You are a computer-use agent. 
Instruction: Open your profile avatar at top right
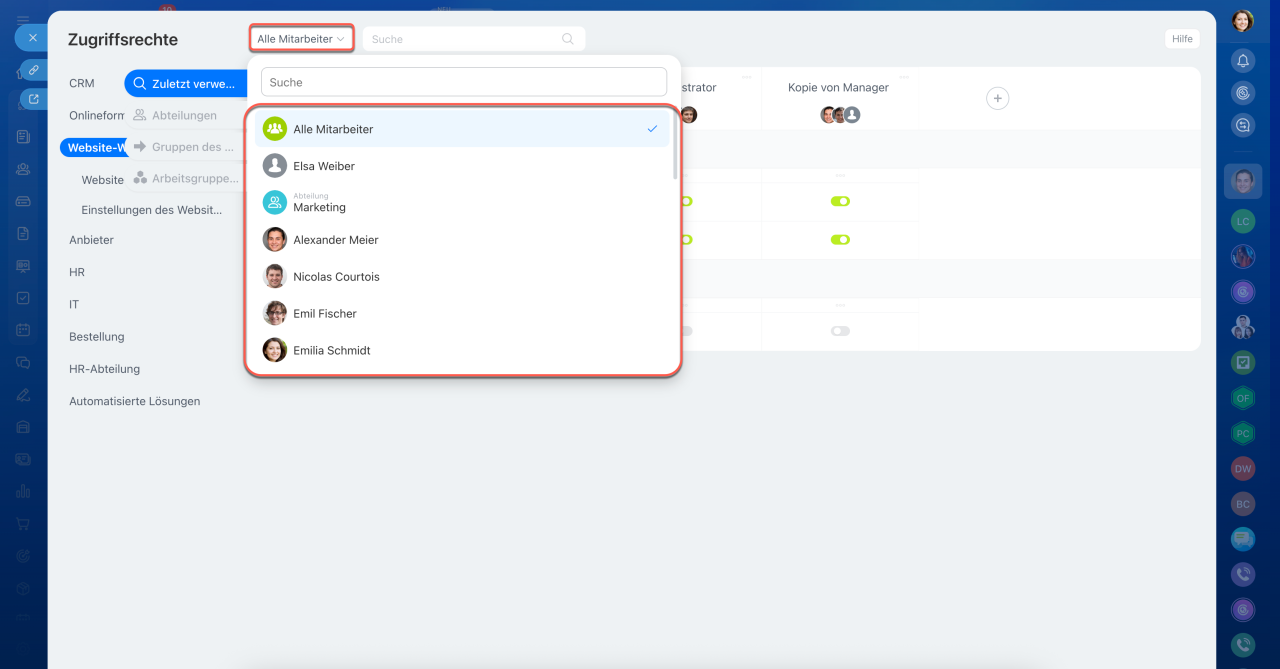1243,21
